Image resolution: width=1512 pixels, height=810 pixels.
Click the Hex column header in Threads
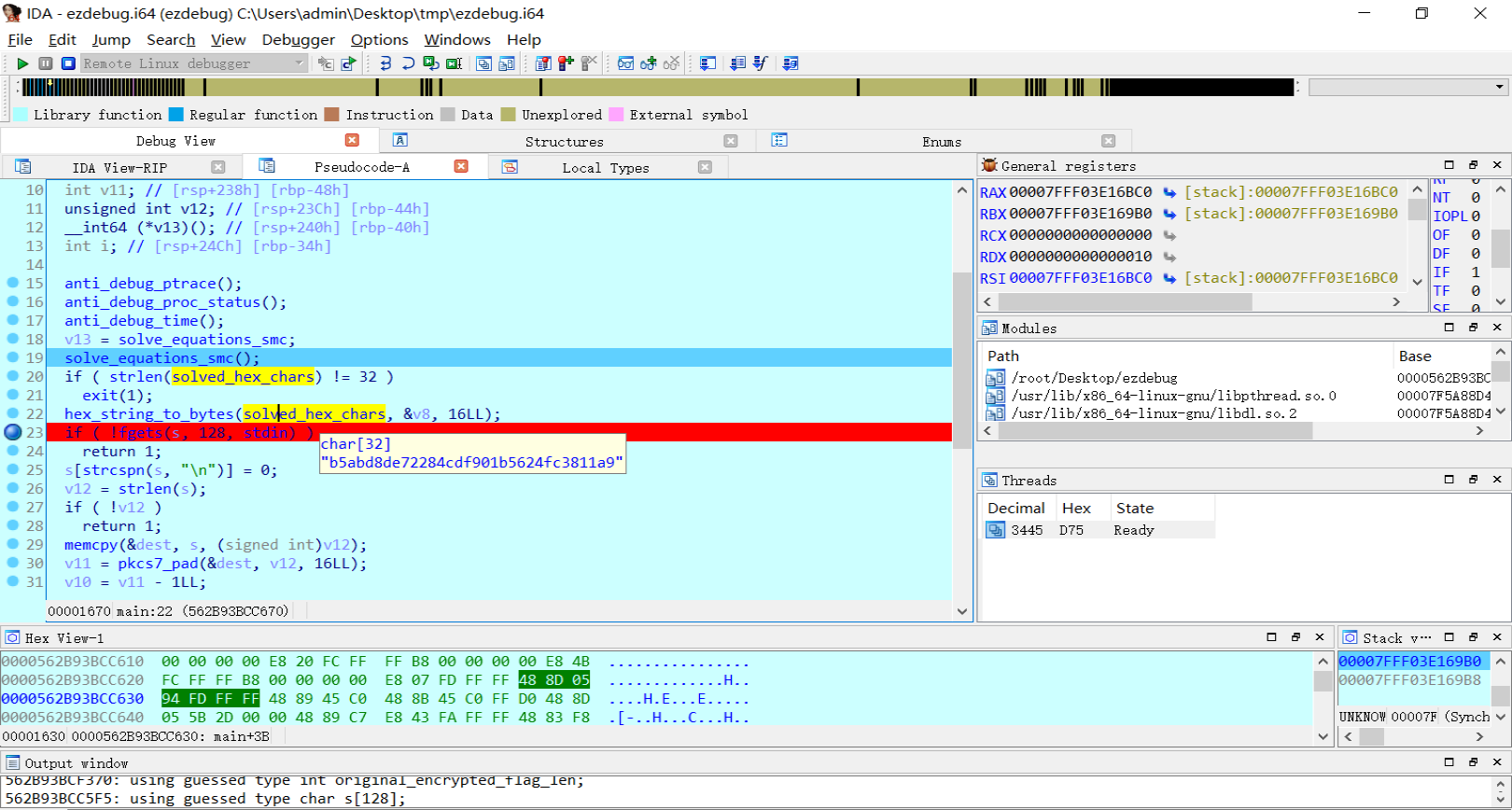[x=1077, y=508]
